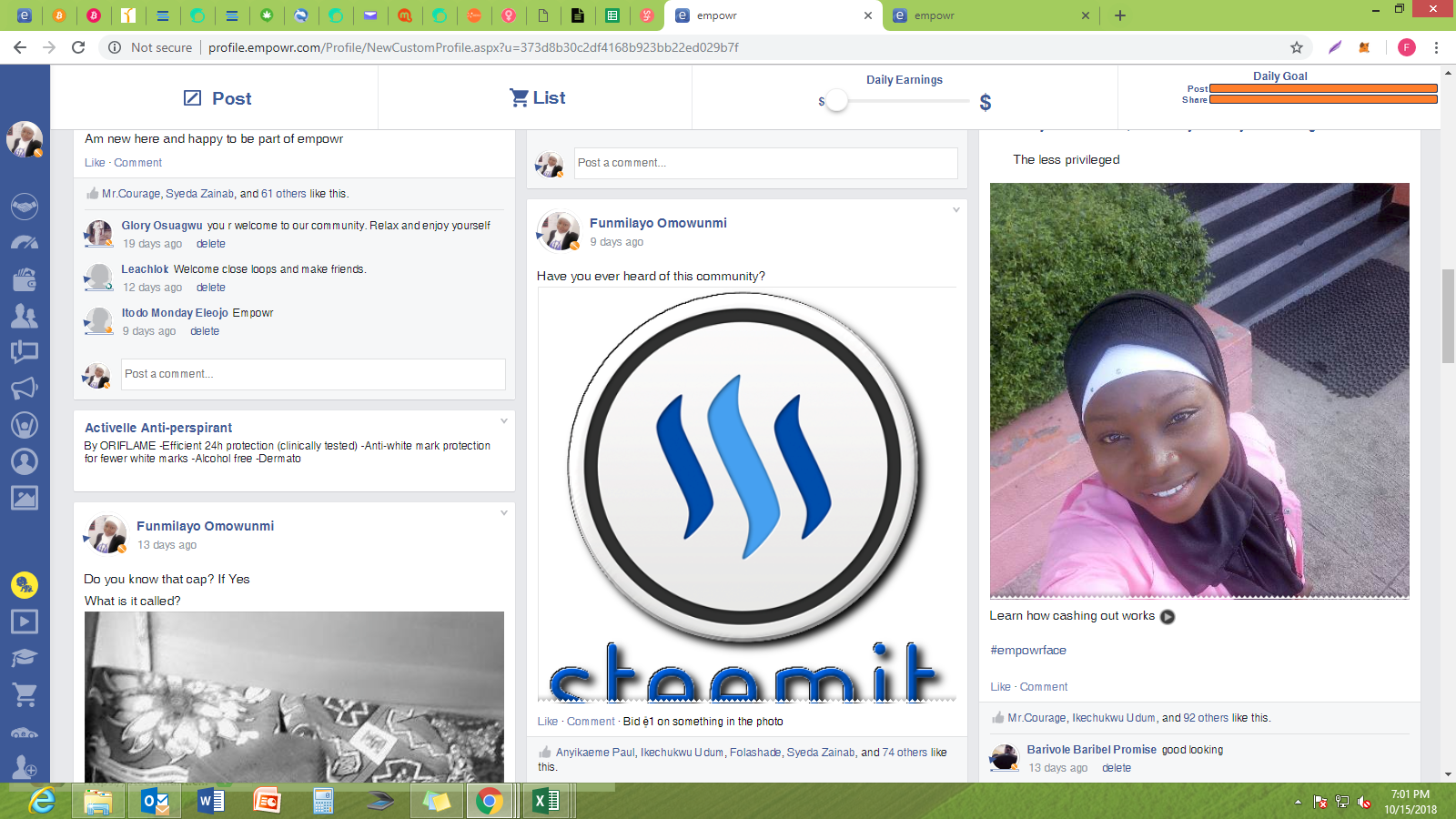Open the graduation cap icon in the sidebar

(25, 658)
